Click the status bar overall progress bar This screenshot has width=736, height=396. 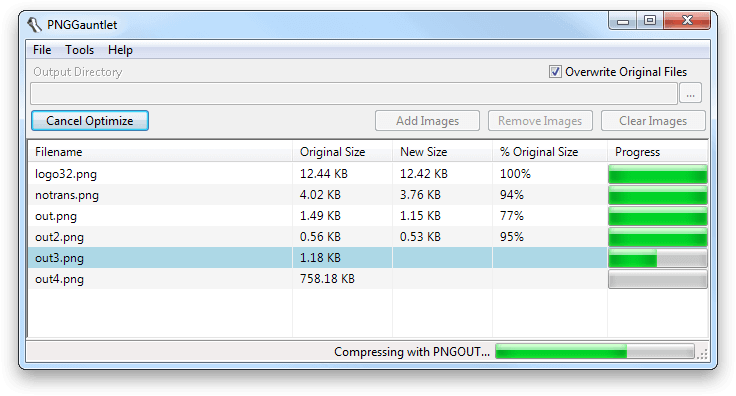[x=595, y=351]
